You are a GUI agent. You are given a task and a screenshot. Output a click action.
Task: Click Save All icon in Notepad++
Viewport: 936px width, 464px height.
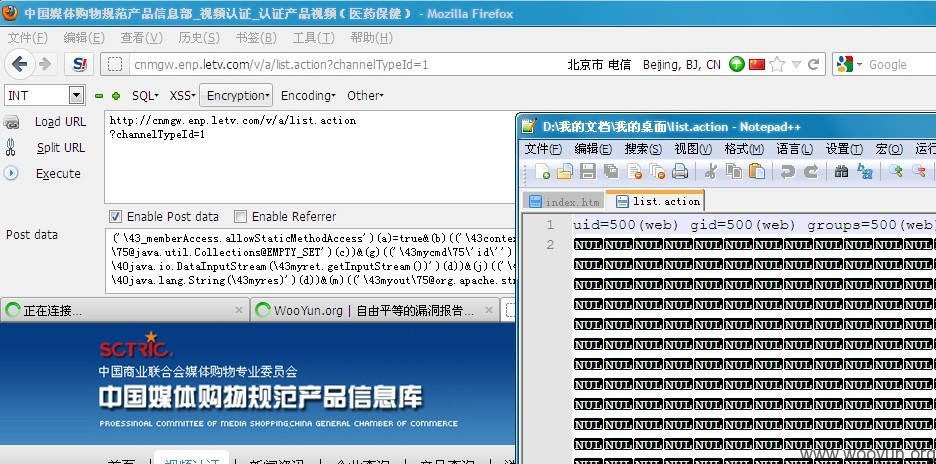pyautogui.click(x=611, y=171)
